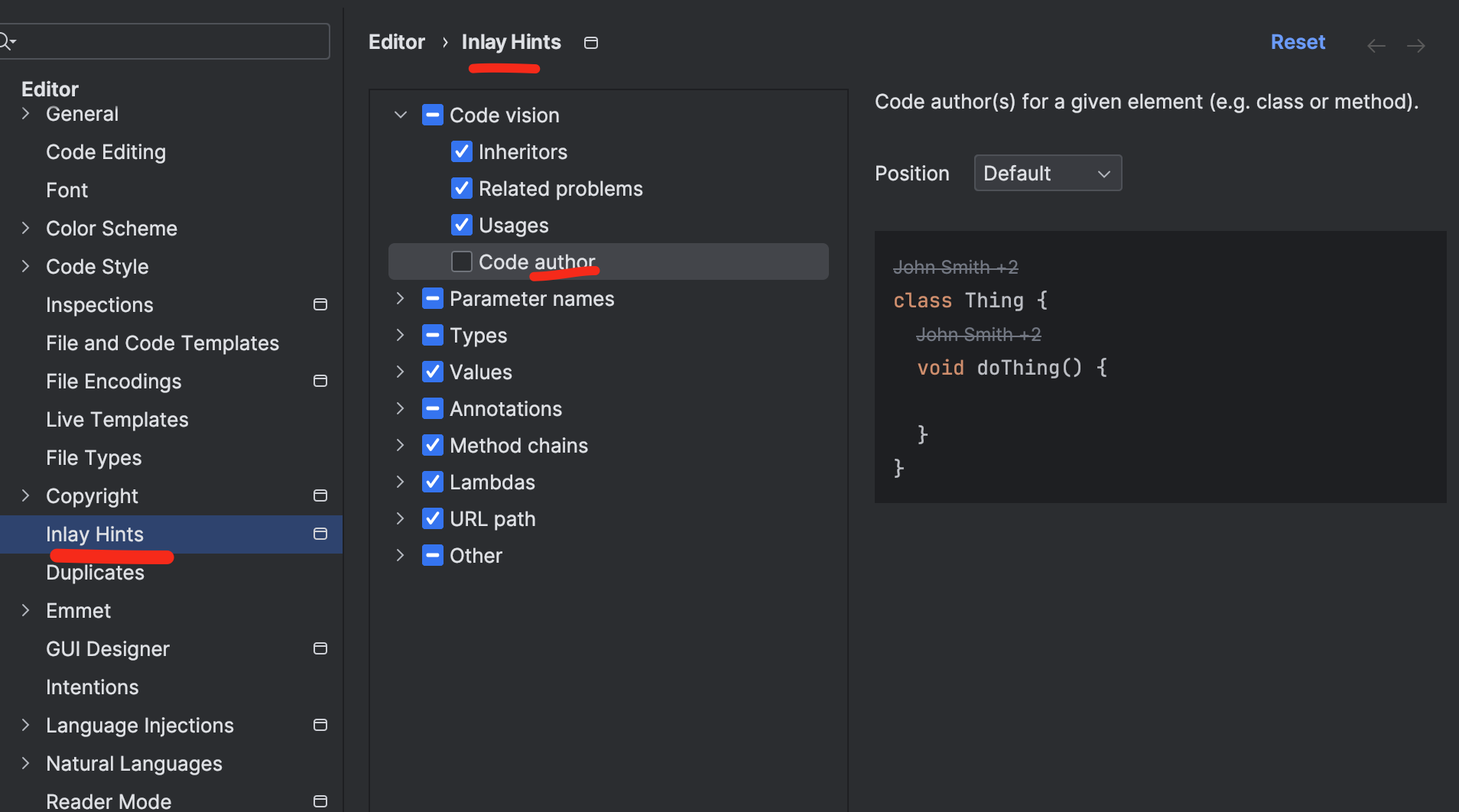Select Code Editing in the sidebar
The width and height of the screenshot is (1459, 812).
[x=106, y=152]
